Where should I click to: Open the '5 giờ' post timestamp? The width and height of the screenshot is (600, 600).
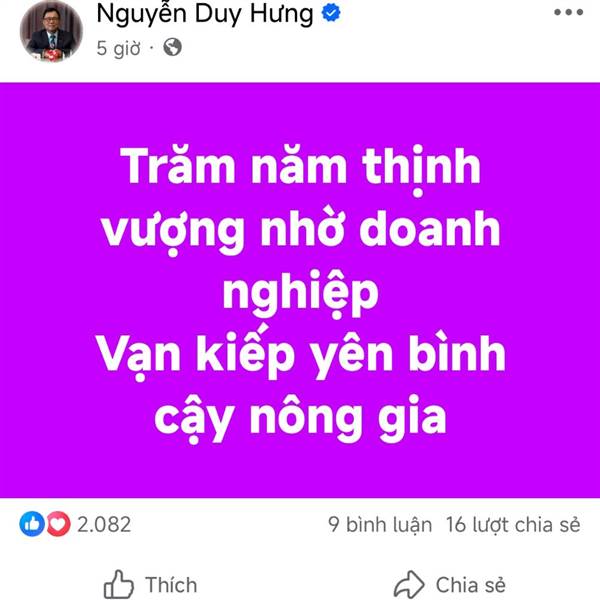(x=118, y=48)
